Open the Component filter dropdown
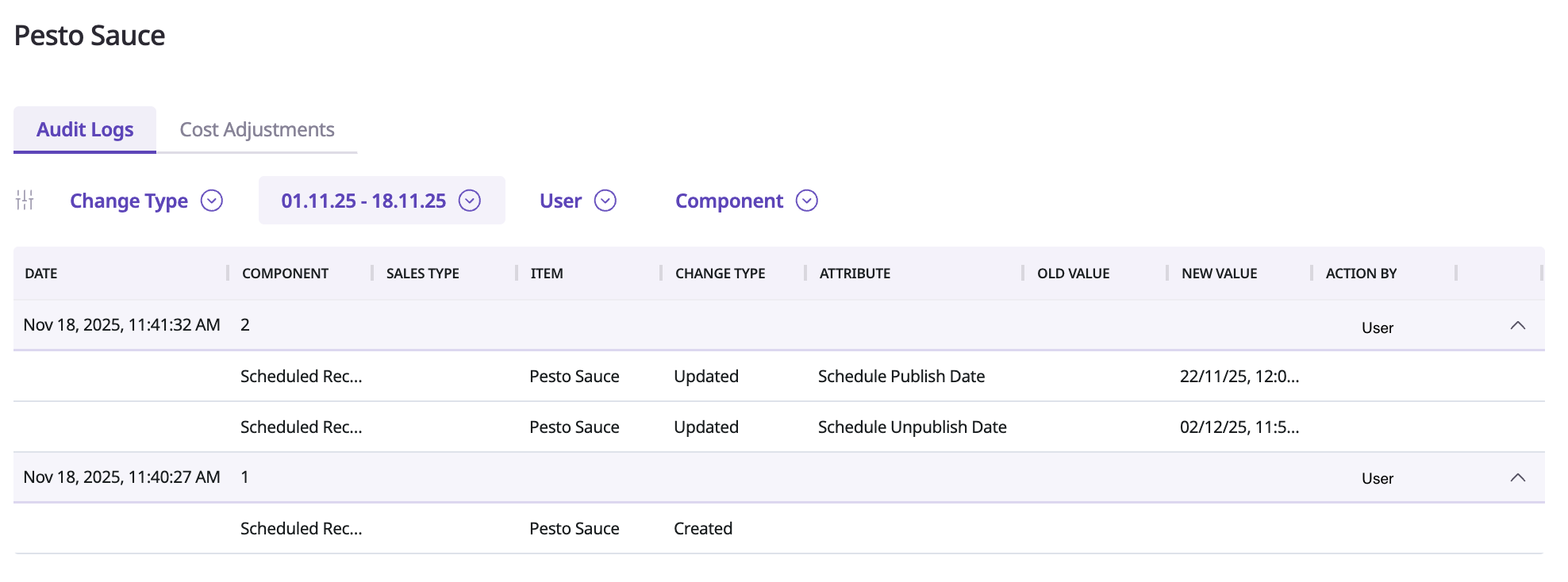The height and width of the screenshot is (582, 1568). (746, 201)
